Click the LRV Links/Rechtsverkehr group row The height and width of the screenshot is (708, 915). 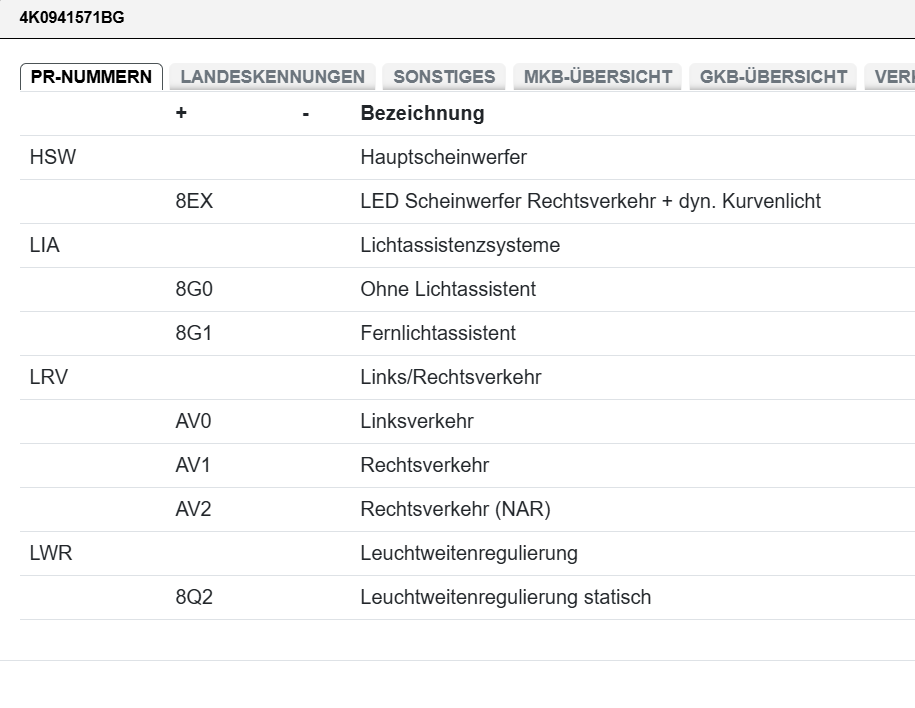click(x=450, y=378)
